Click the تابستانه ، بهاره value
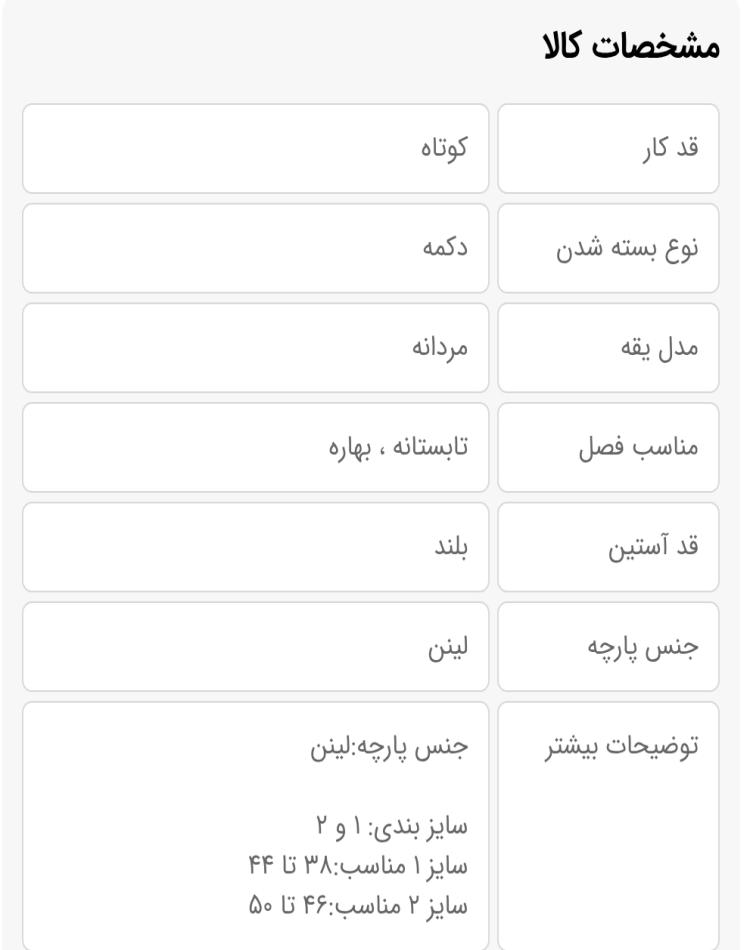 (398, 448)
